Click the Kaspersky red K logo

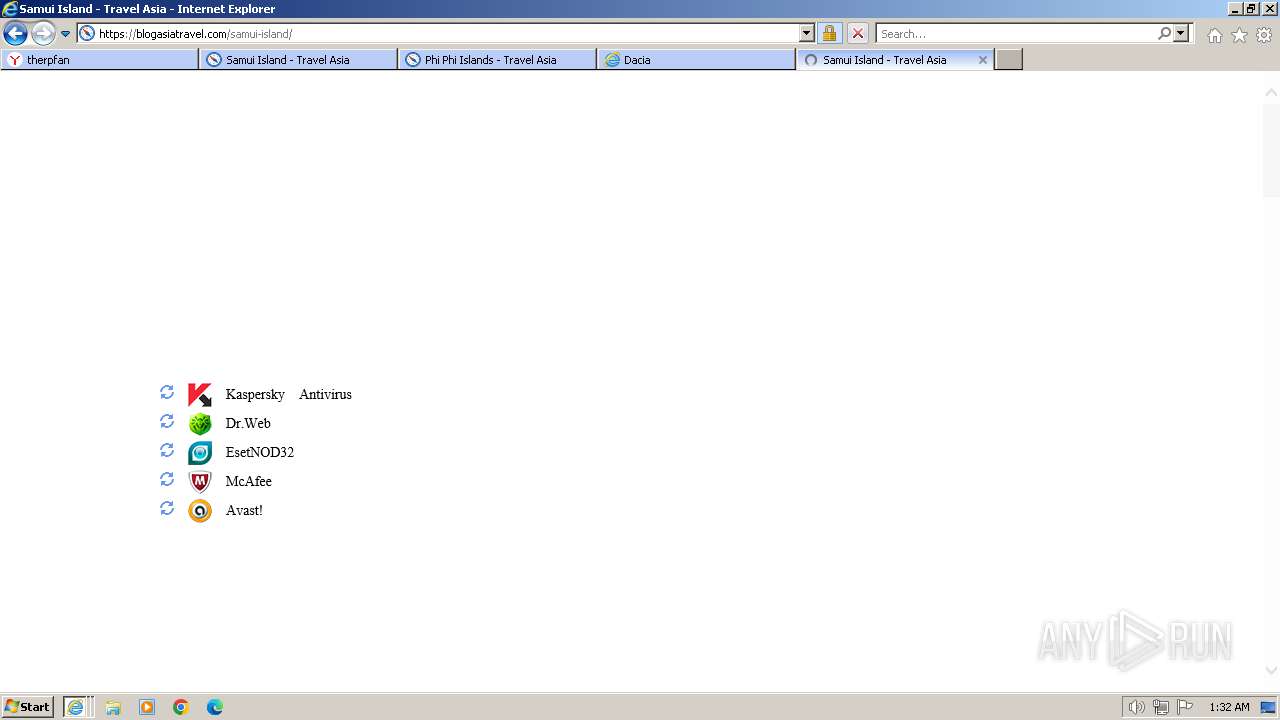200,395
